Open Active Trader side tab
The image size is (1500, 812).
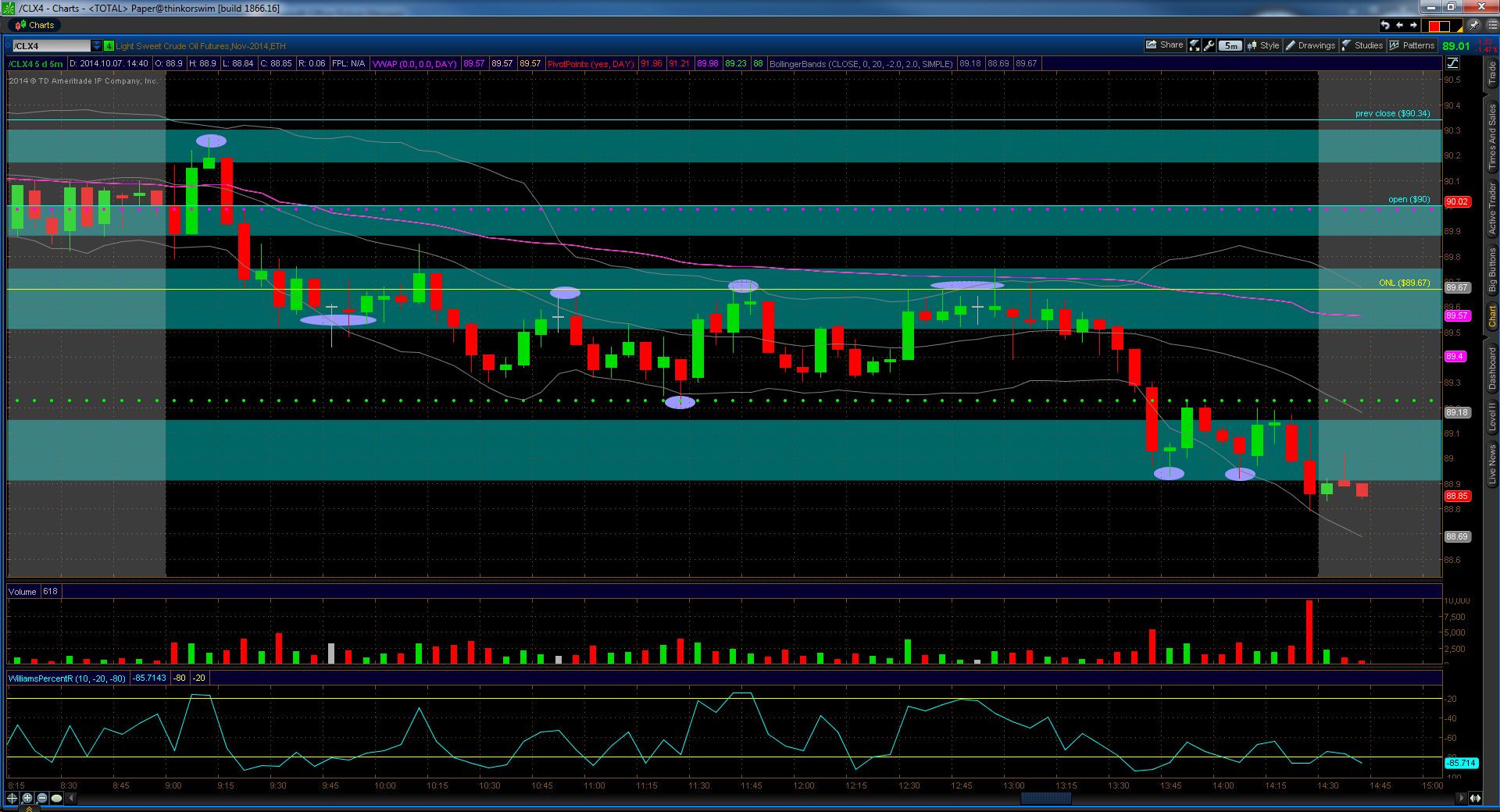tap(1491, 209)
